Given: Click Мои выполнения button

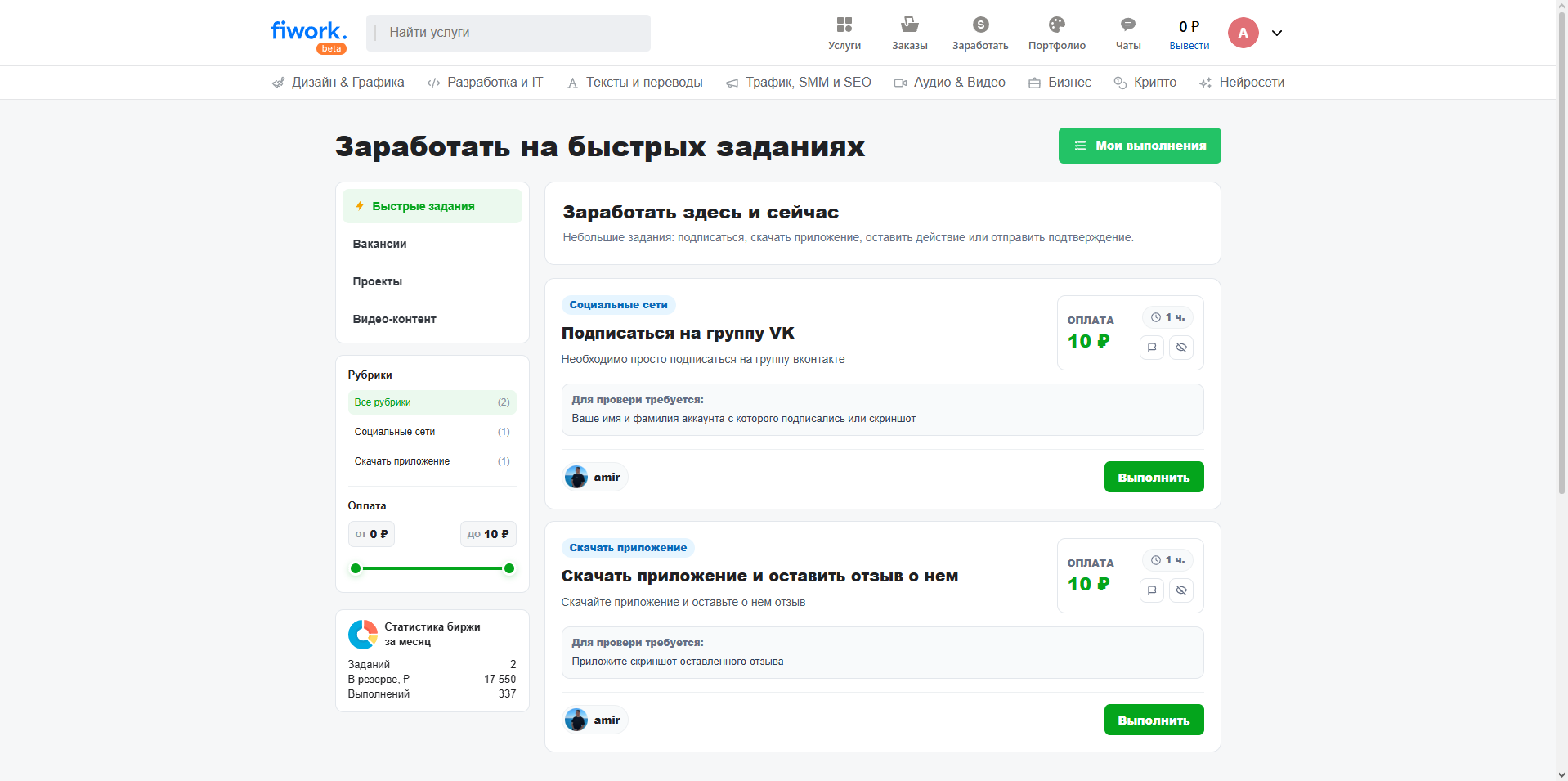Looking at the screenshot, I should click(x=1140, y=146).
